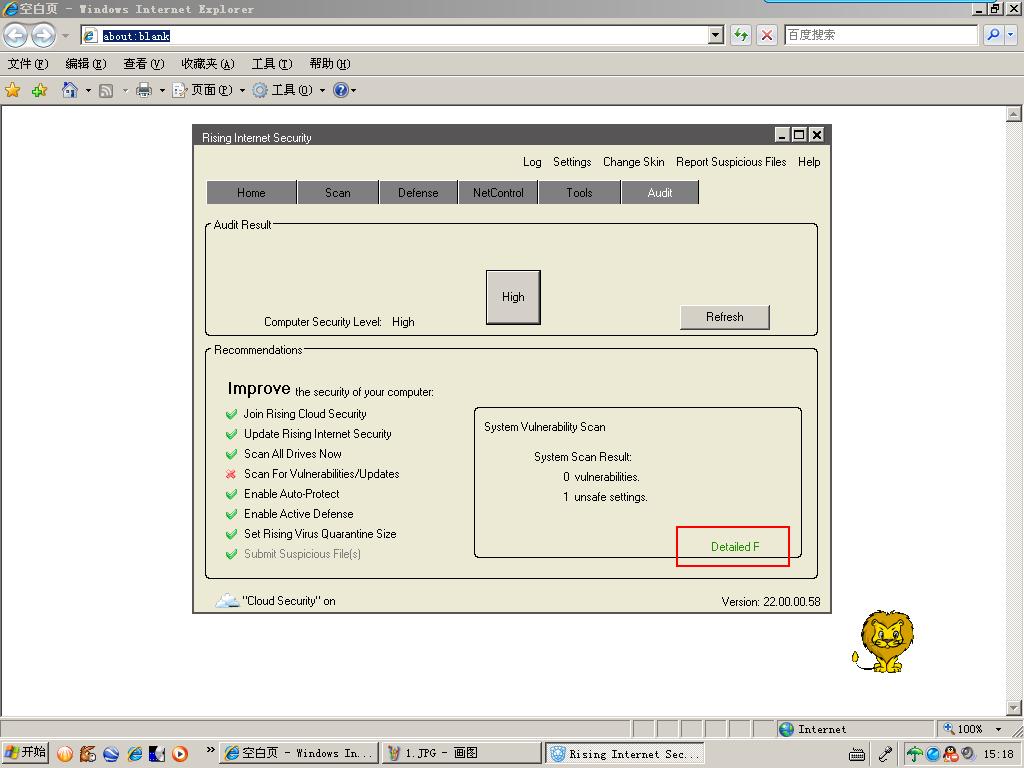Switch to the Defense tab

click(418, 193)
